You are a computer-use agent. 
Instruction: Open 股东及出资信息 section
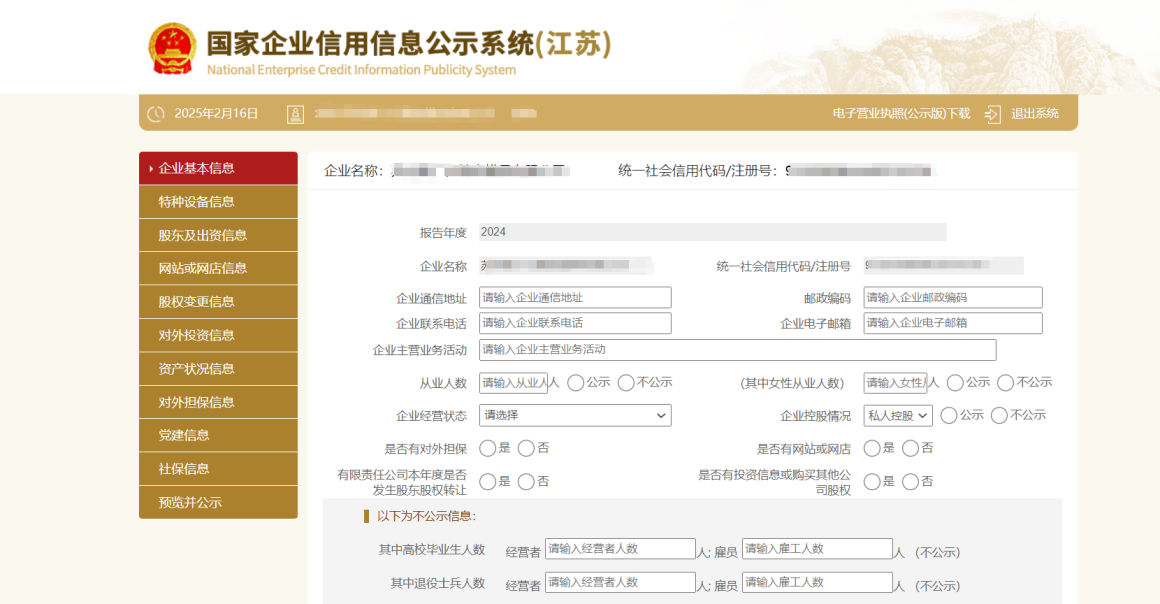click(x=218, y=235)
